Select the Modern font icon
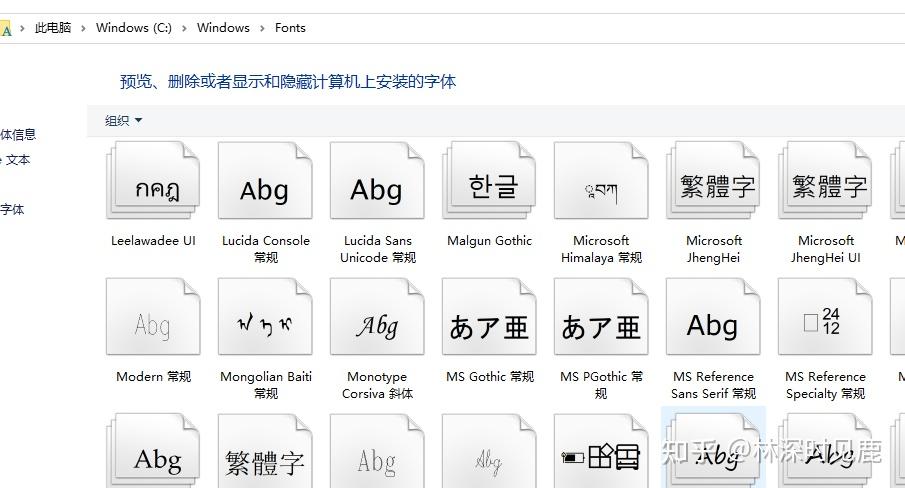Screen dimensions: 905x488 pos(153,320)
